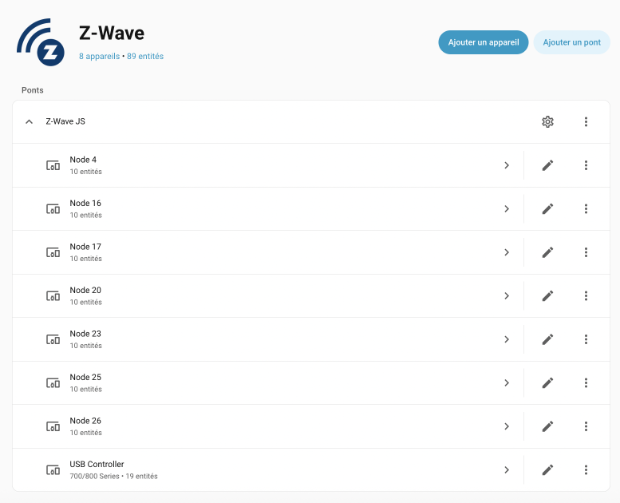Viewport: 620px width, 503px height.
Task: Click the 700/800 Series • 19 entités subtitle
Action: coord(113,476)
